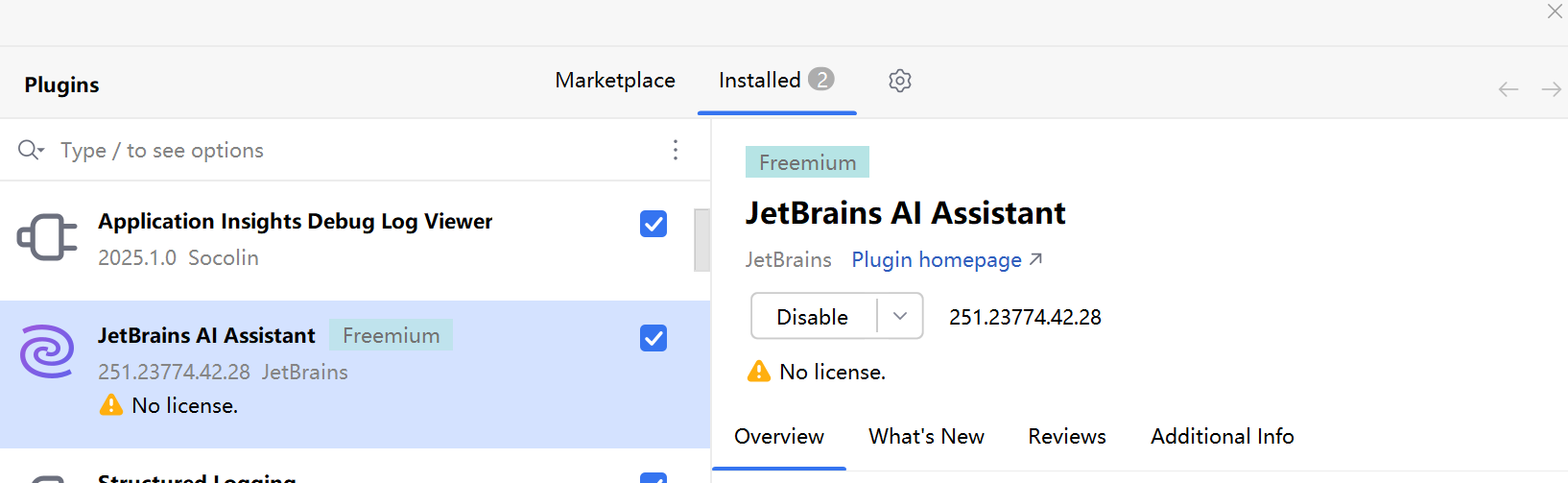Open the plugin settings gear menu
The image size is (1568, 483).
pos(899,81)
